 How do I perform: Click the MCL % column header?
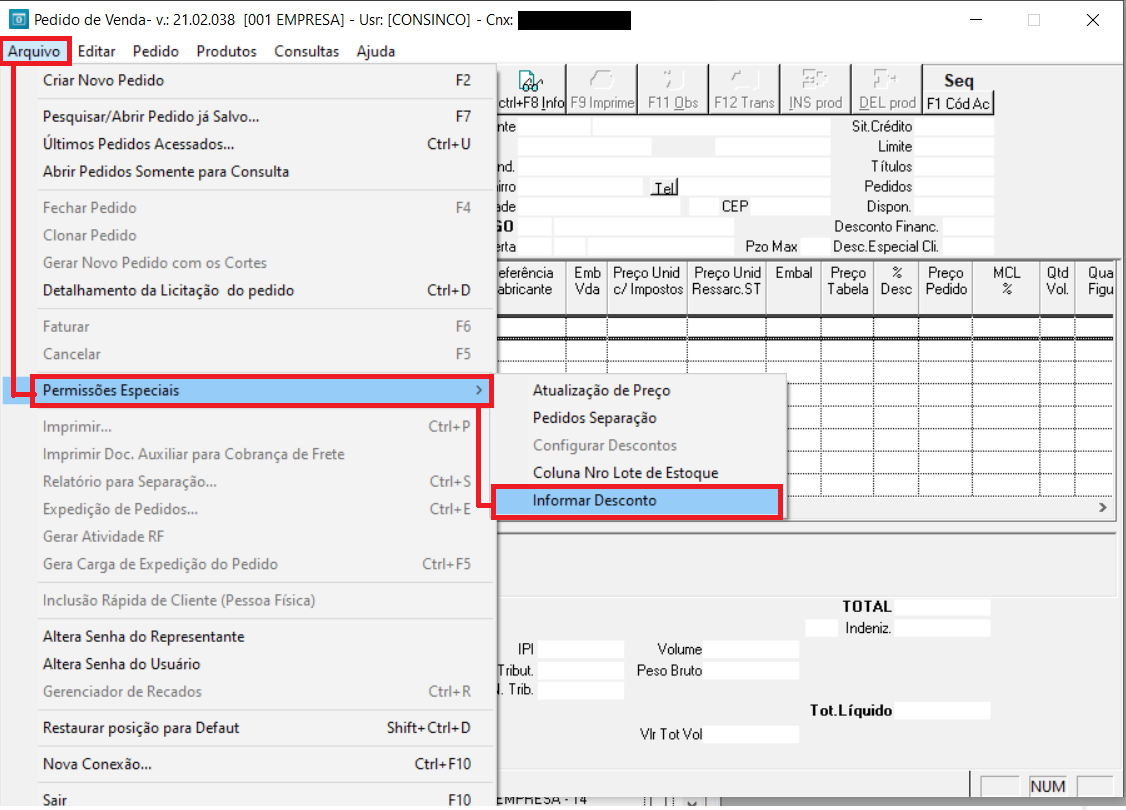tap(1006, 281)
